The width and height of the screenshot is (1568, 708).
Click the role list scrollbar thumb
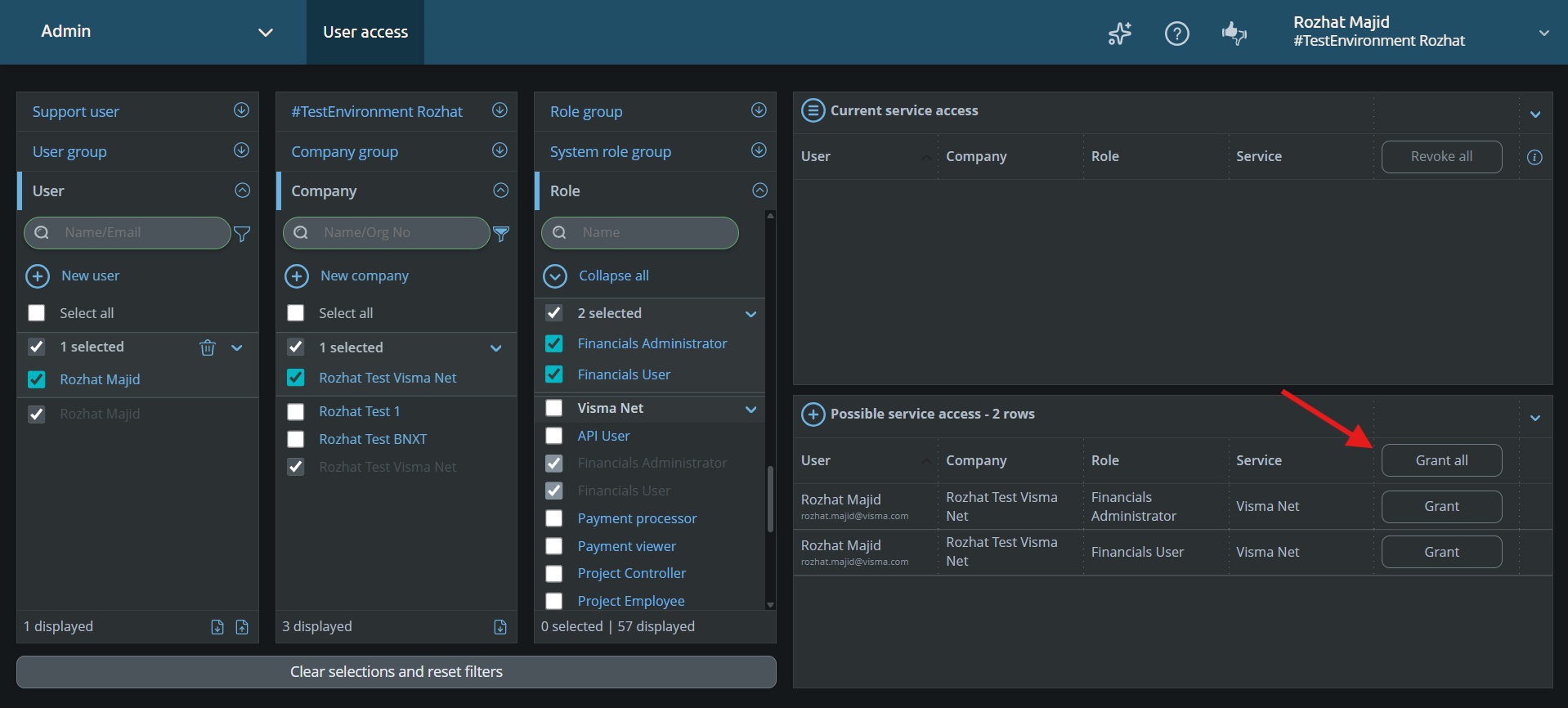[770, 499]
